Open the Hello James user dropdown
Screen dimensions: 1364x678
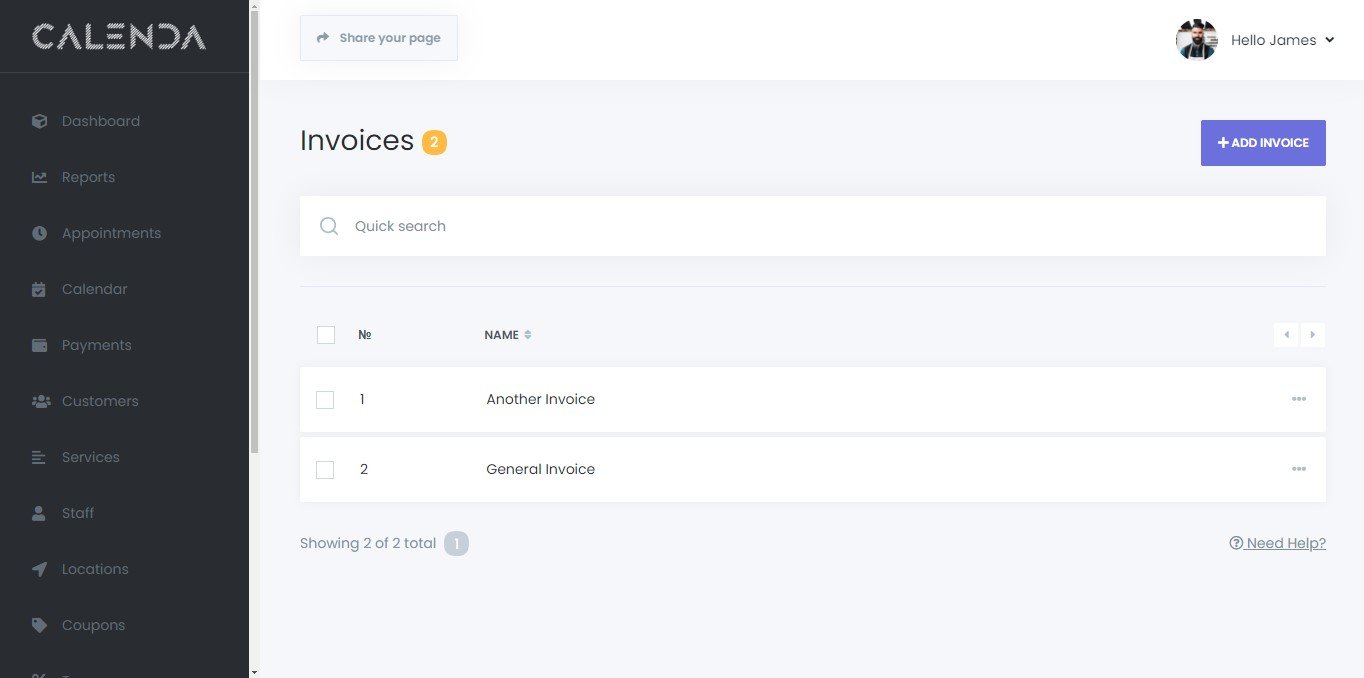click(1282, 40)
